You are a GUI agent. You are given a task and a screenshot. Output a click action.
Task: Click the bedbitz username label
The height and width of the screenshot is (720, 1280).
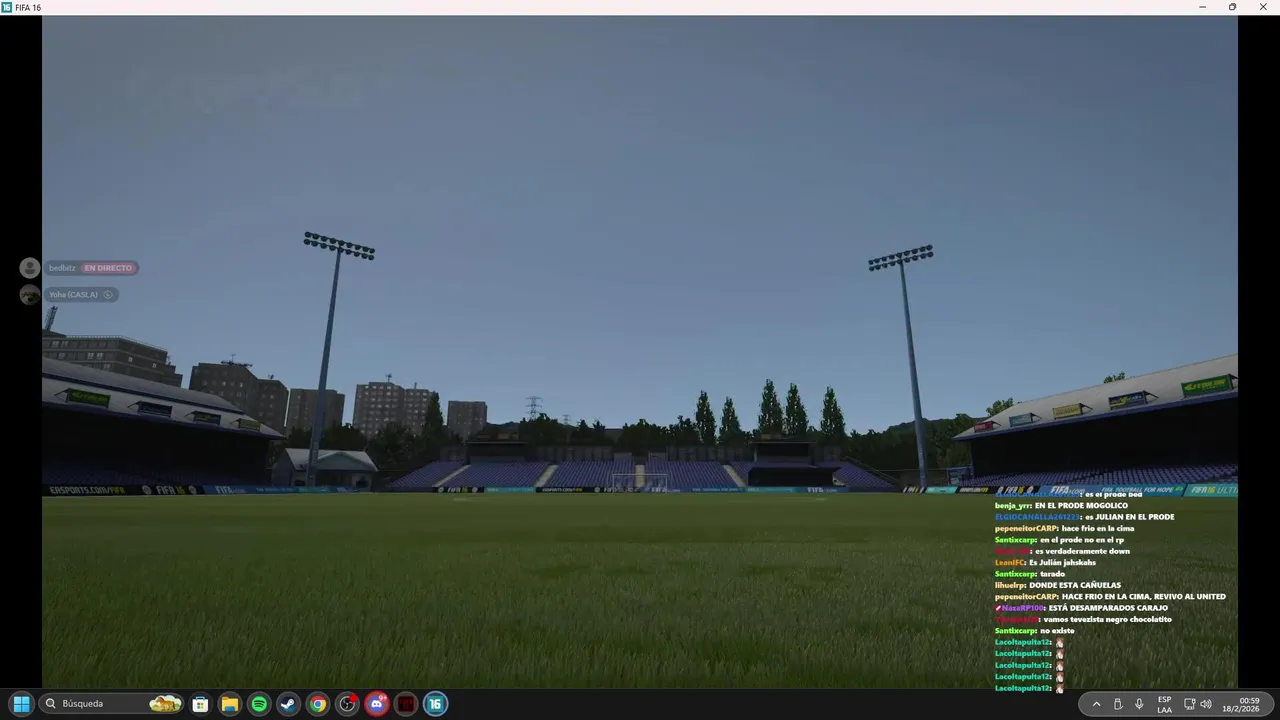pos(62,268)
